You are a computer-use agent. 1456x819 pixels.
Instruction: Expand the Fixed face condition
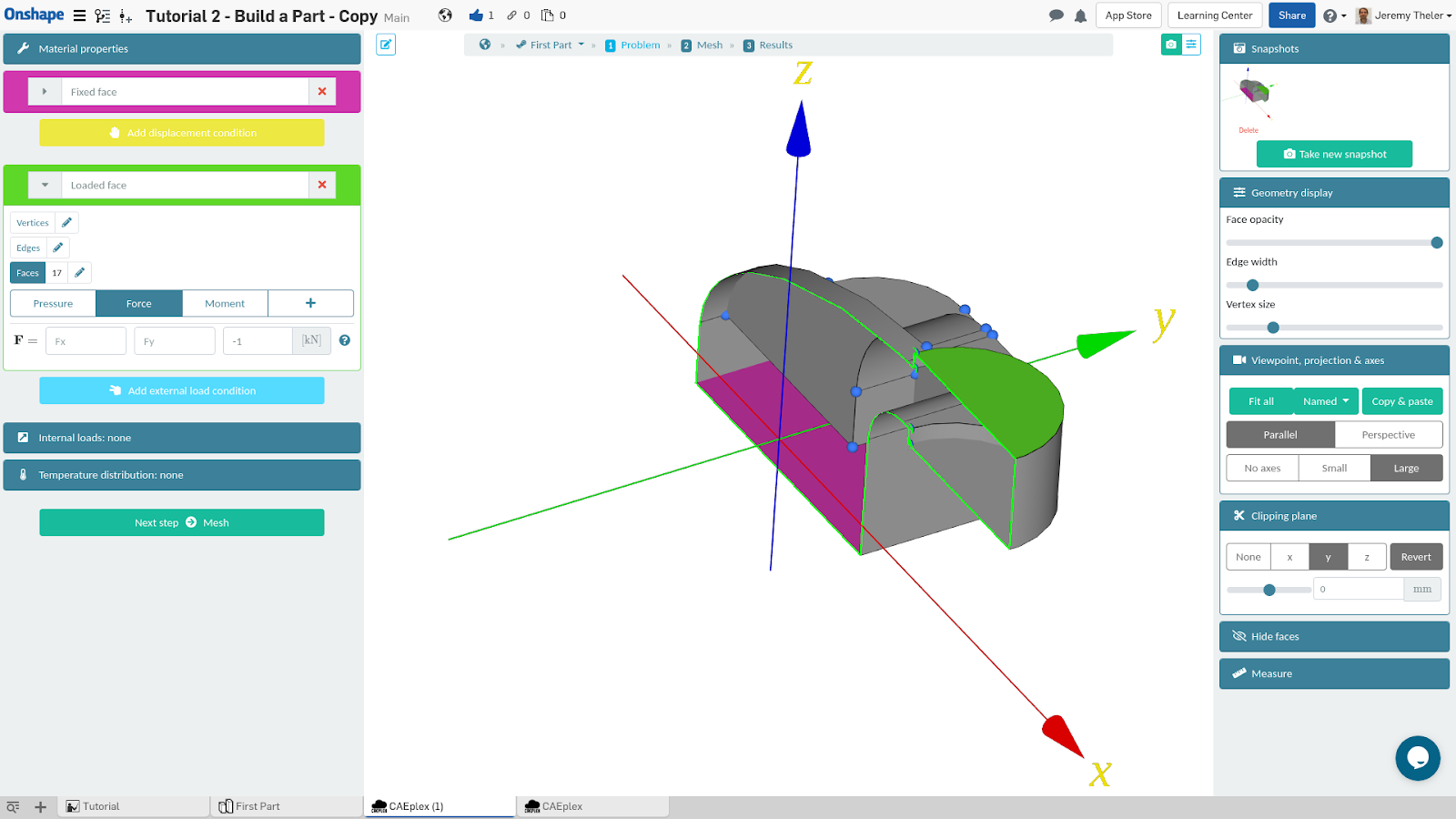pyautogui.click(x=45, y=92)
